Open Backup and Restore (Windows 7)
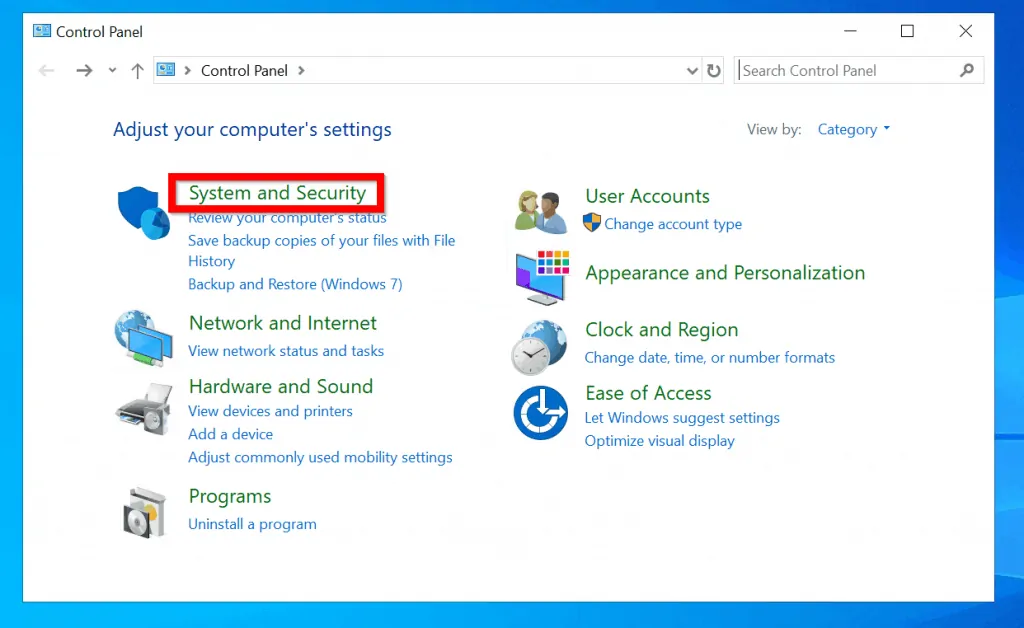1024x628 pixels. (295, 284)
